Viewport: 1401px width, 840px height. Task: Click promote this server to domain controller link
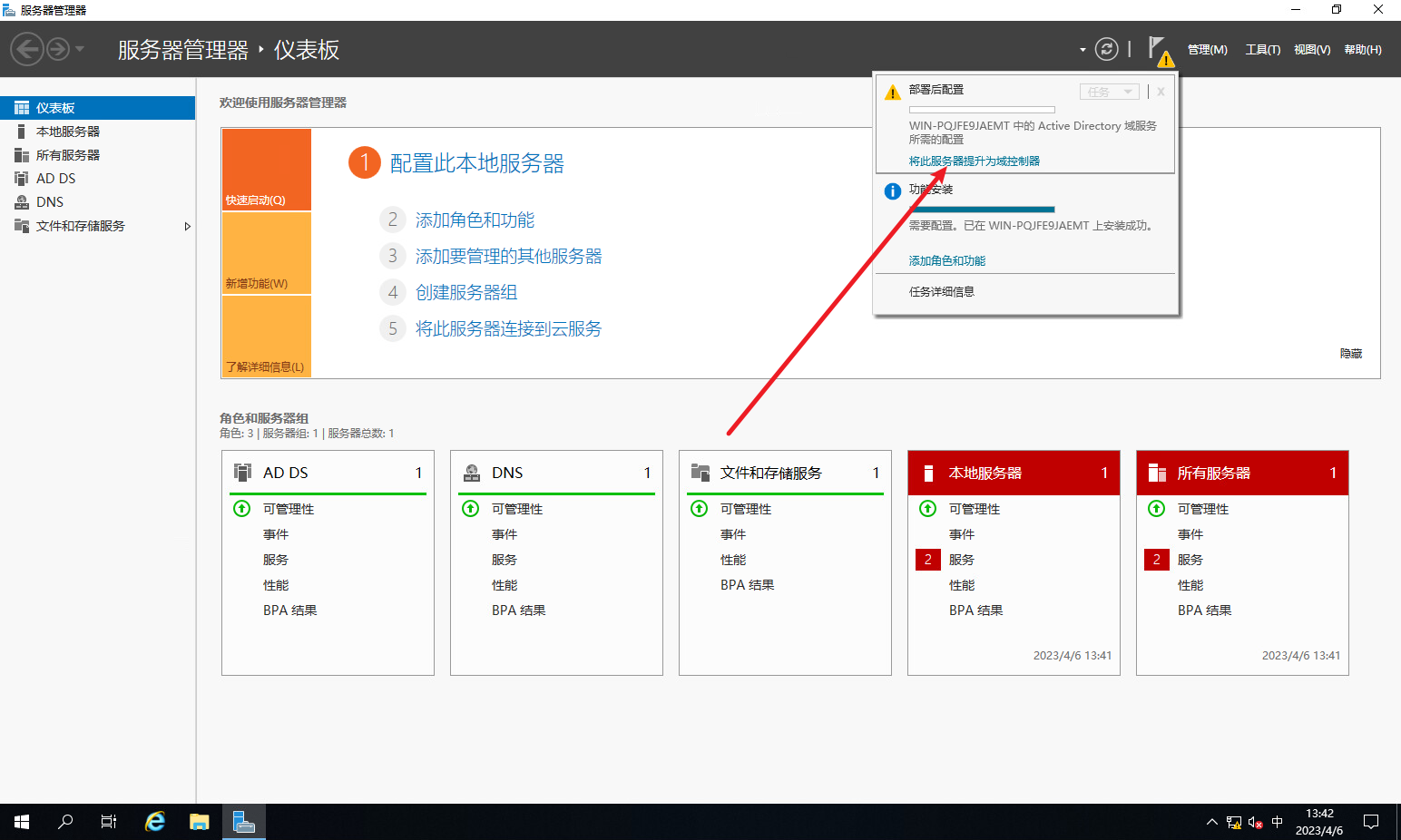tap(974, 161)
